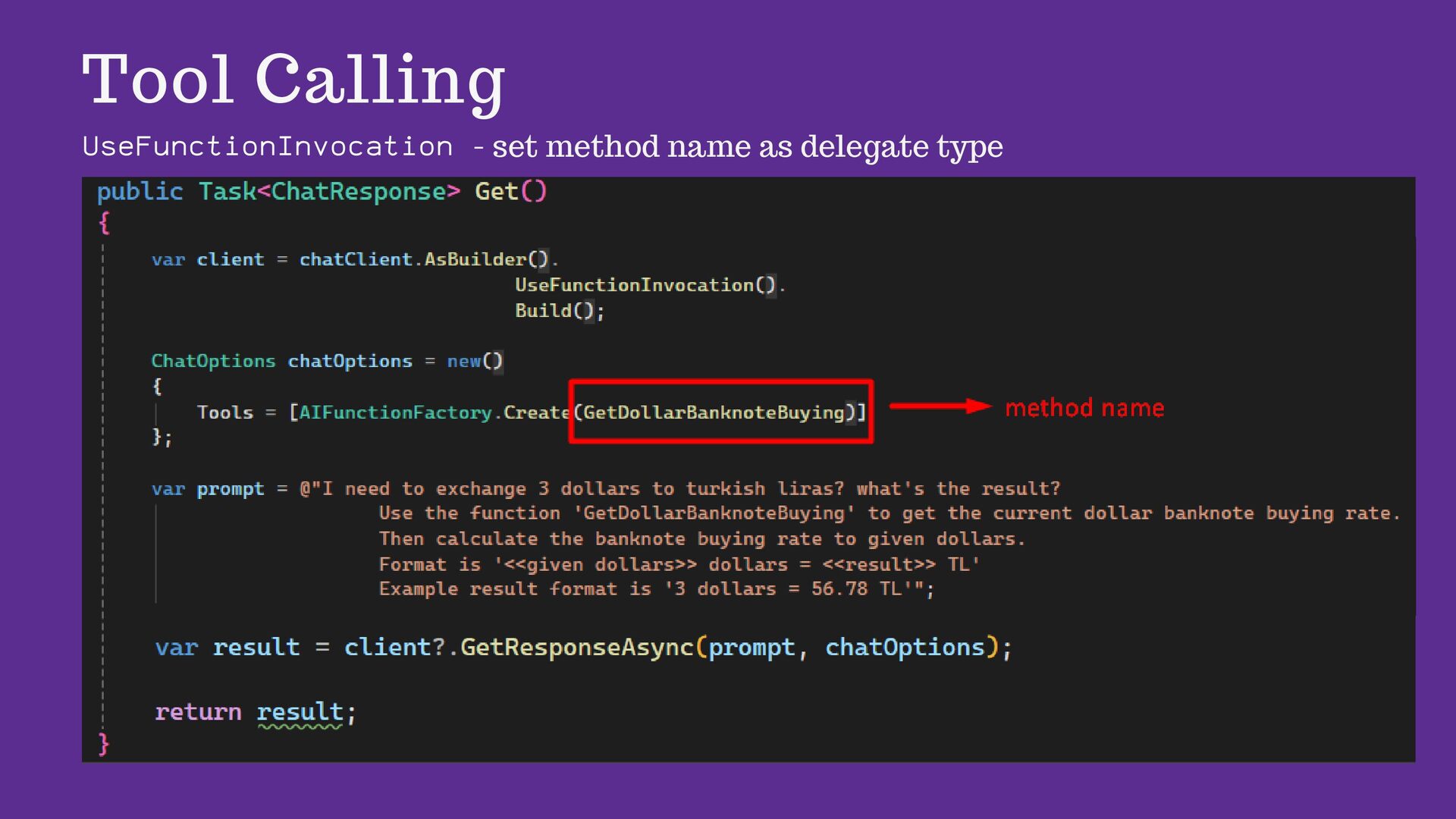Click the underlined 'result' in return statement
This screenshot has height=819, width=1456.
(x=300, y=712)
